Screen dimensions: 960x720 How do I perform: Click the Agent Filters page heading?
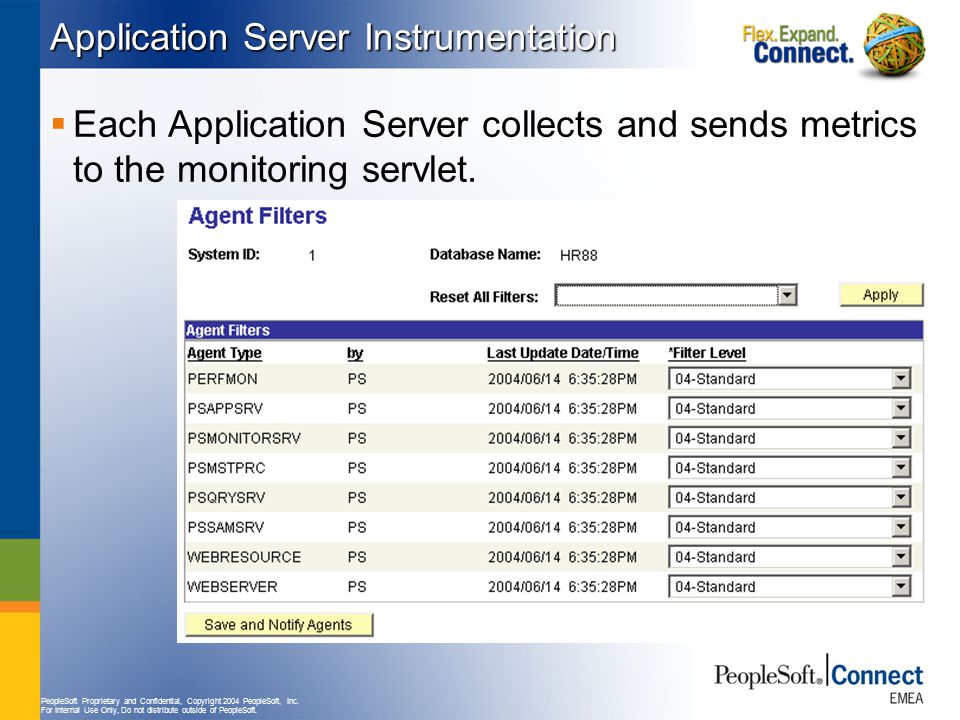point(257,216)
